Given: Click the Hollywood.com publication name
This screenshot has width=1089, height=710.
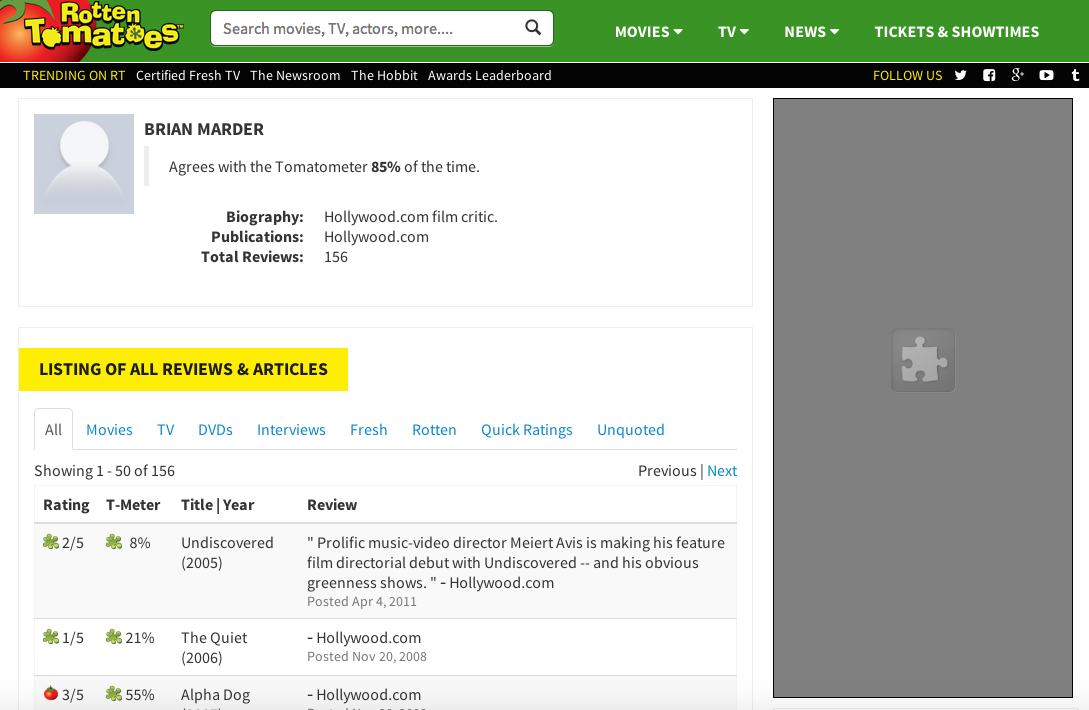Looking at the screenshot, I should coord(376,237).
